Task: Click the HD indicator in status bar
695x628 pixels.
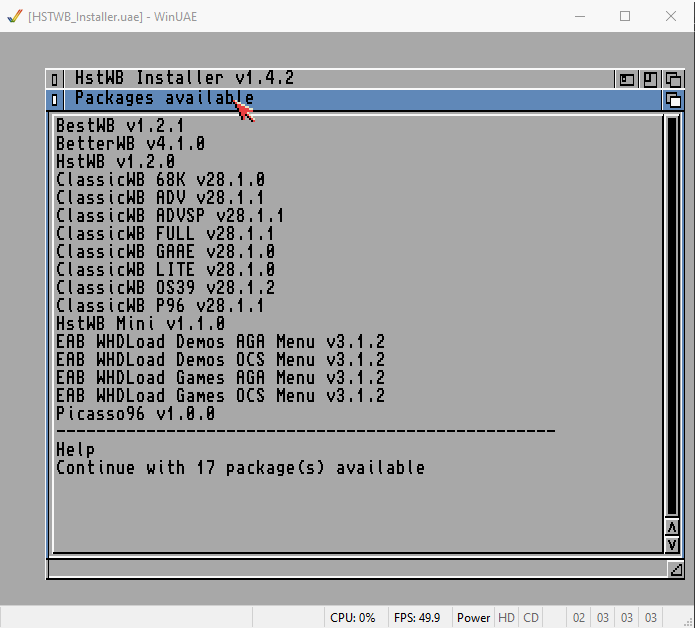Action: coord(506,618)
